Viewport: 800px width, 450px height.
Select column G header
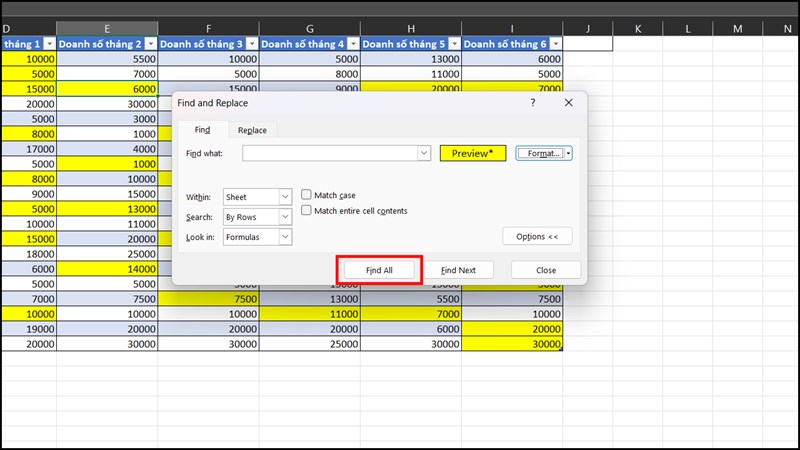pos(310,29)
